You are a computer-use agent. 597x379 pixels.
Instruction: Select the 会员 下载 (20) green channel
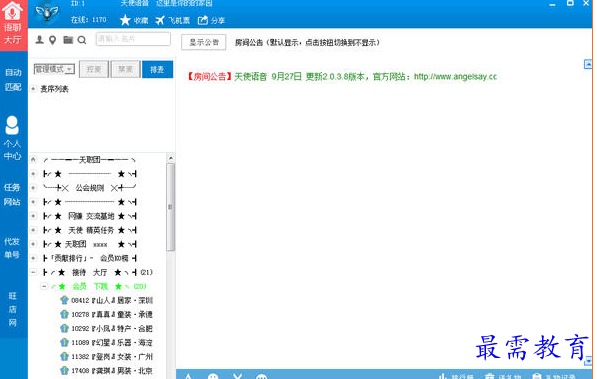pos(98,286)
